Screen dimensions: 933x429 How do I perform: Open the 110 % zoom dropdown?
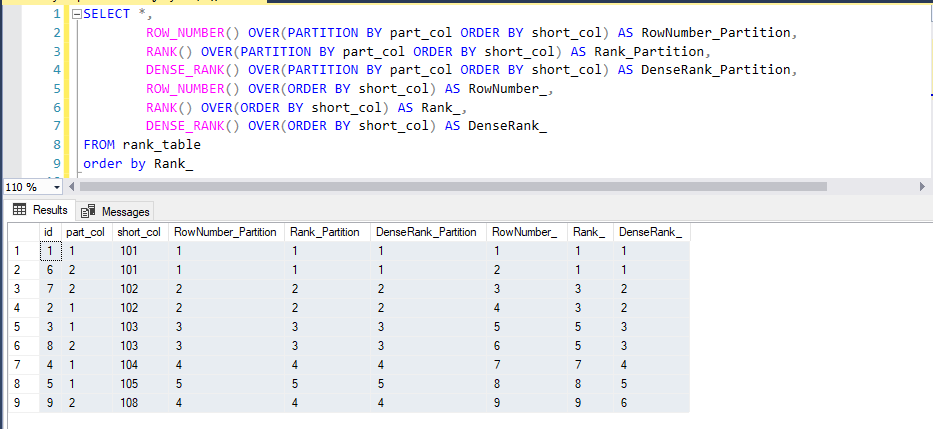click(x=56, y=187)
